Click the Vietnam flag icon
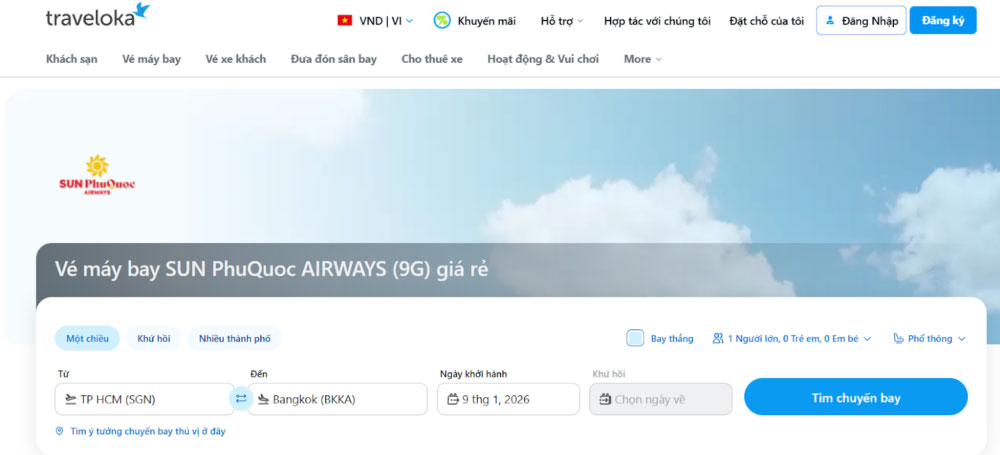Viewport: 1000px width, 455px height. 345,20
